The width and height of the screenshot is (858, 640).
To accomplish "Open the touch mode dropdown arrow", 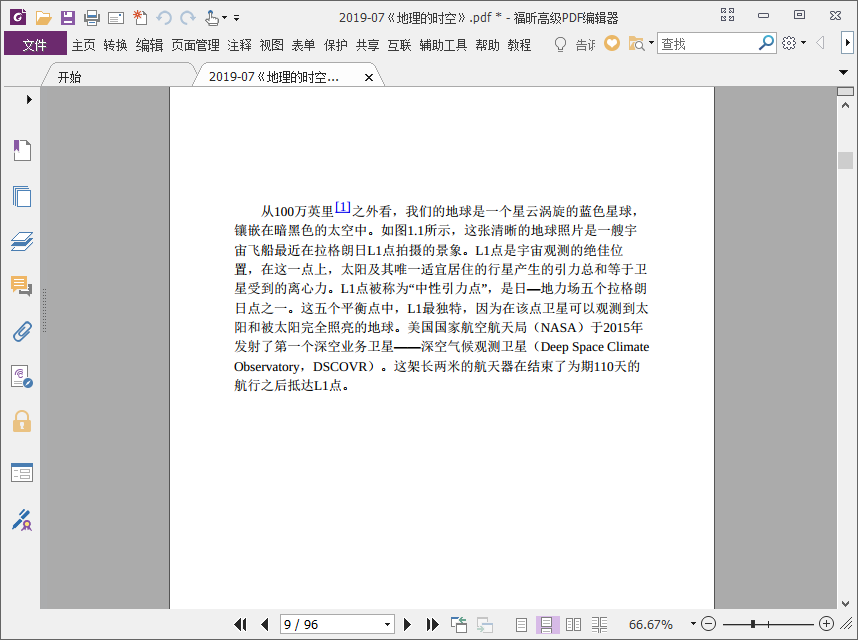I will (224, 18).
